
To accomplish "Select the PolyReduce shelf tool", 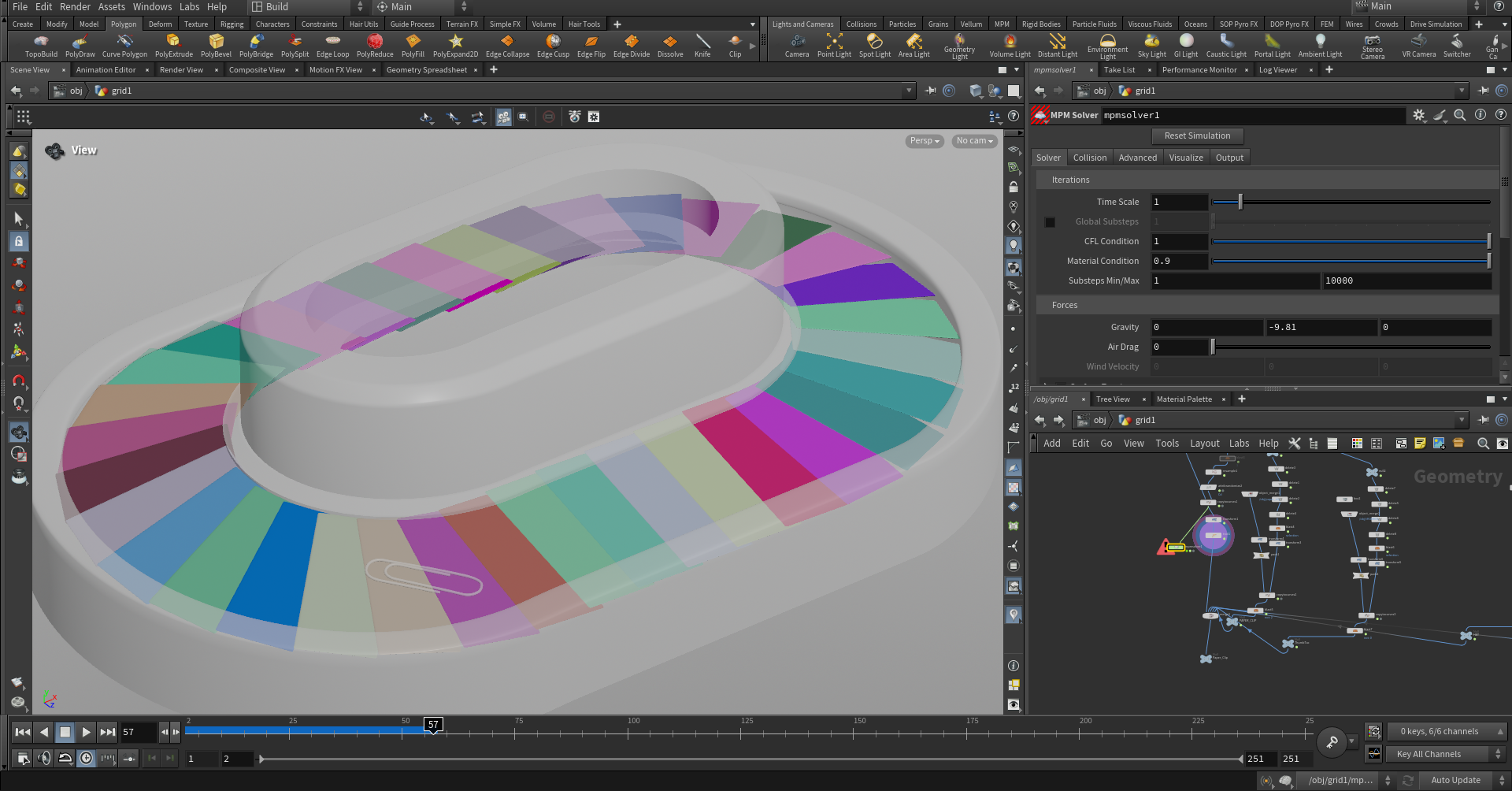I will pos(375,46).
